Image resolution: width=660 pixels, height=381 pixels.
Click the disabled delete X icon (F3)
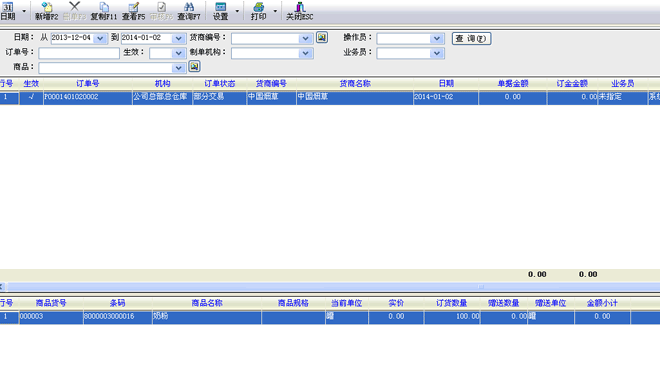(x=74, y=11)
